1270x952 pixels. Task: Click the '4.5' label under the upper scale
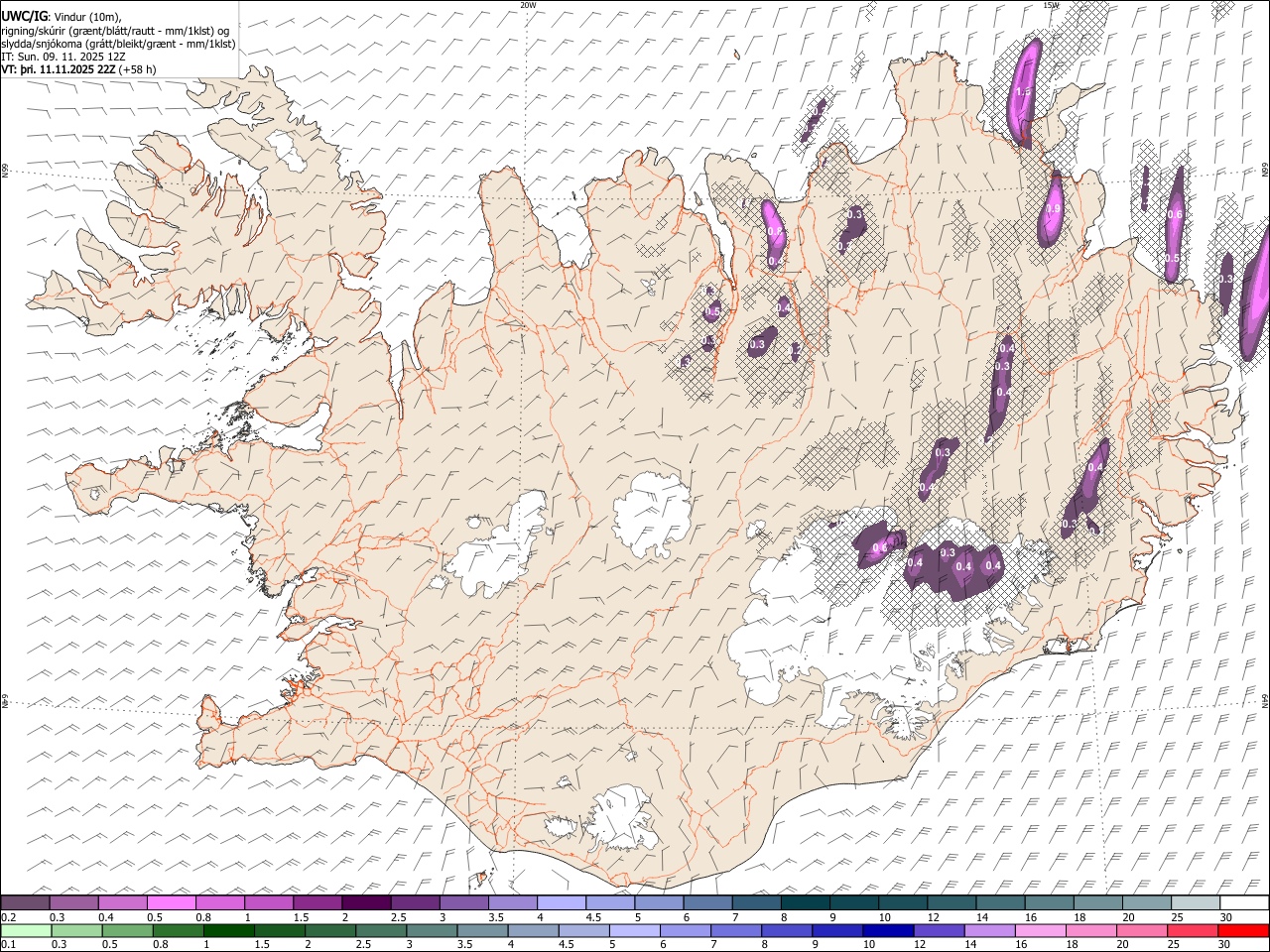pos(592,917)
